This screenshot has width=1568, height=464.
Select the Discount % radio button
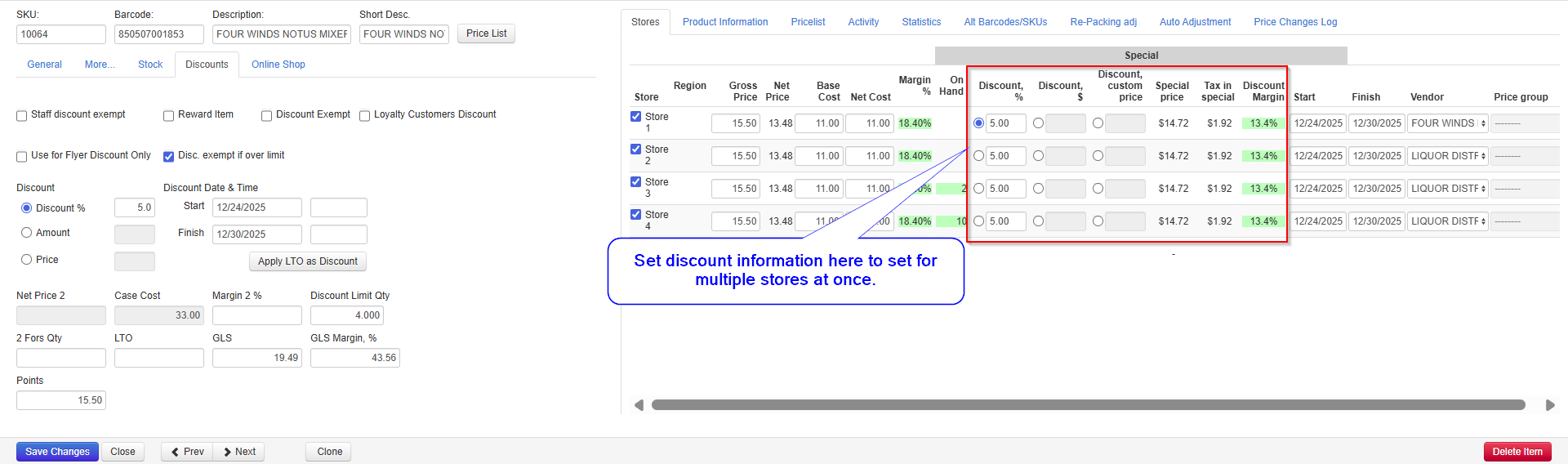pos(27,208)
